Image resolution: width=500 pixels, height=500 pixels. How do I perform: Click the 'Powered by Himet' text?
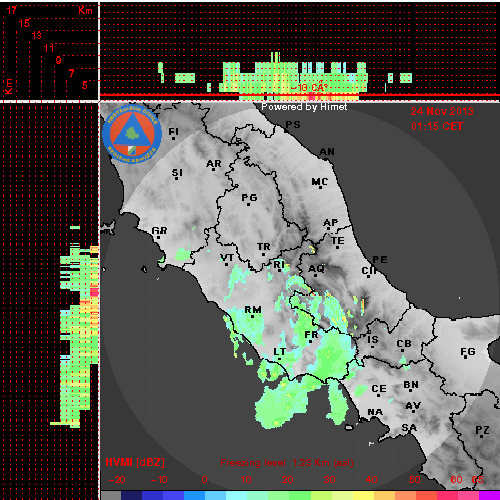coord(304,107)
